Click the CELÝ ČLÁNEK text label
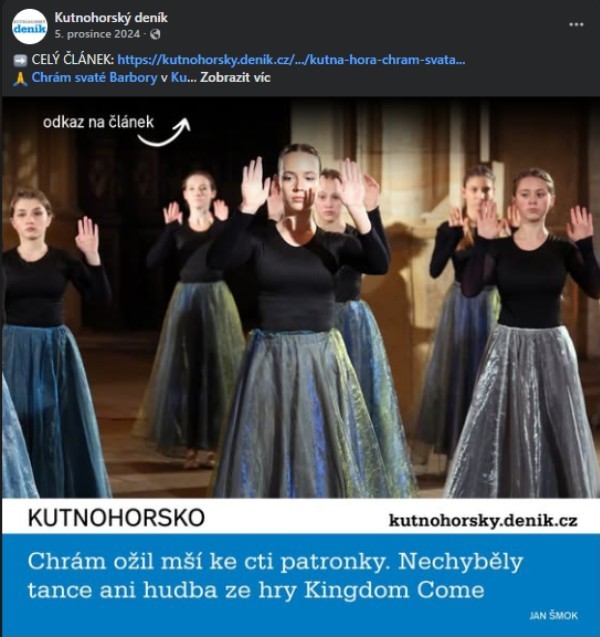The image size is (600, 637). pos(73,60)
